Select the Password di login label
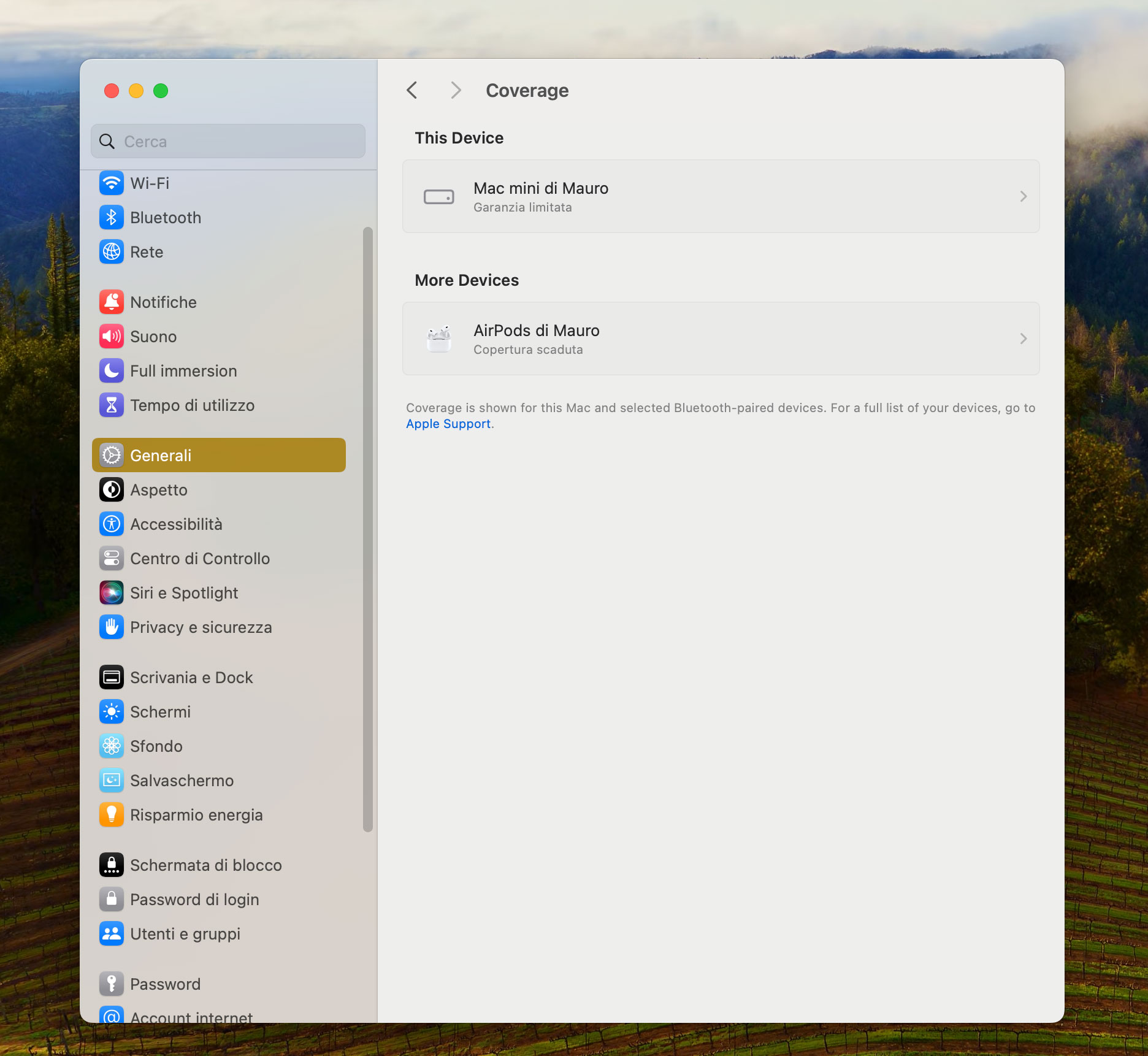This screenshot has width=1148, height=1056. pos(194,899)
